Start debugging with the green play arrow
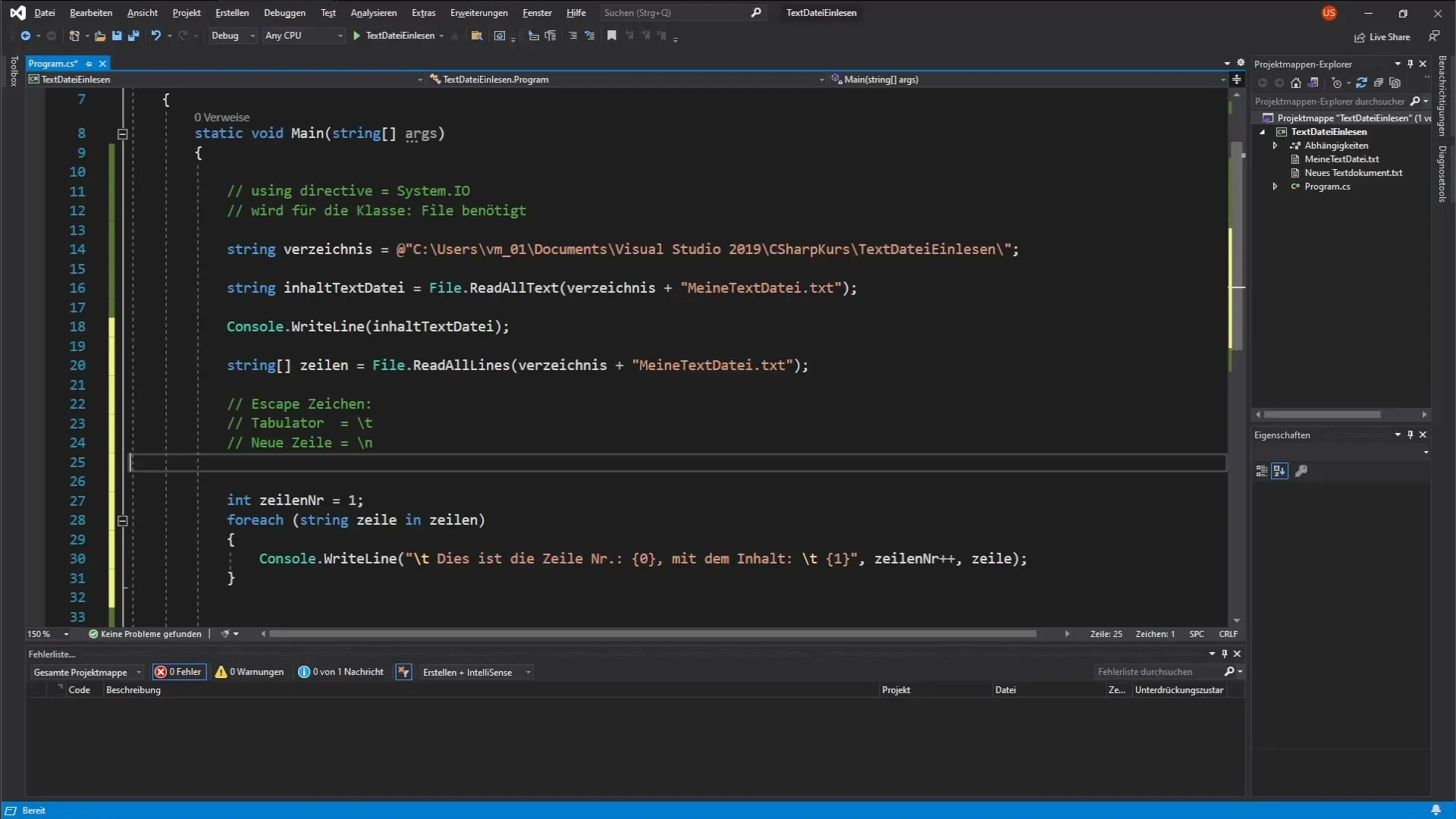 (356, 36)
